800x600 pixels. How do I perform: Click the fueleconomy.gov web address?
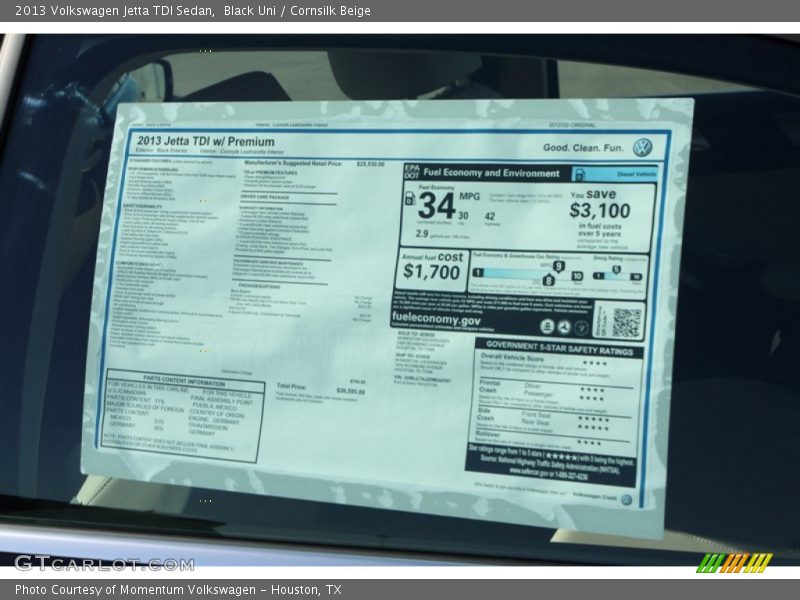(435, 321)
